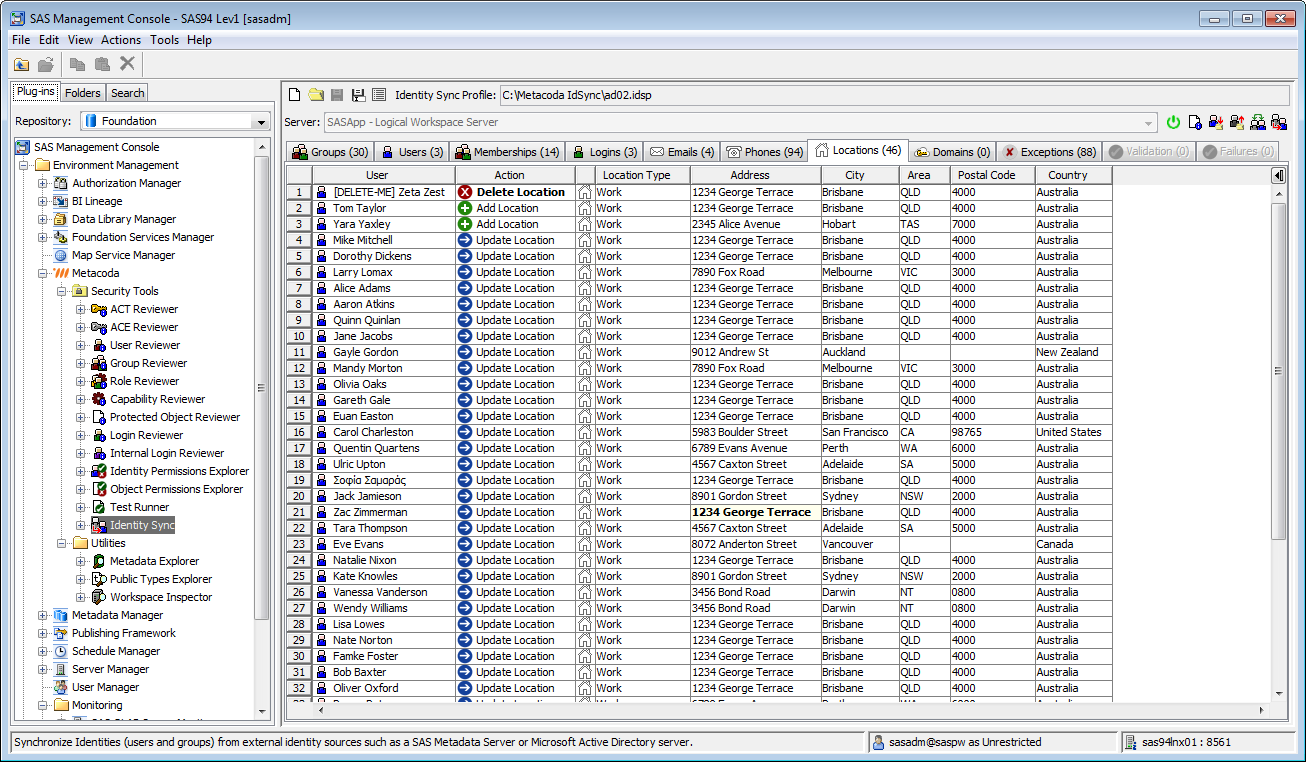Click the green power icon beside Server field
This screenshot has height=762, width=1306.
click(1174, 122)
